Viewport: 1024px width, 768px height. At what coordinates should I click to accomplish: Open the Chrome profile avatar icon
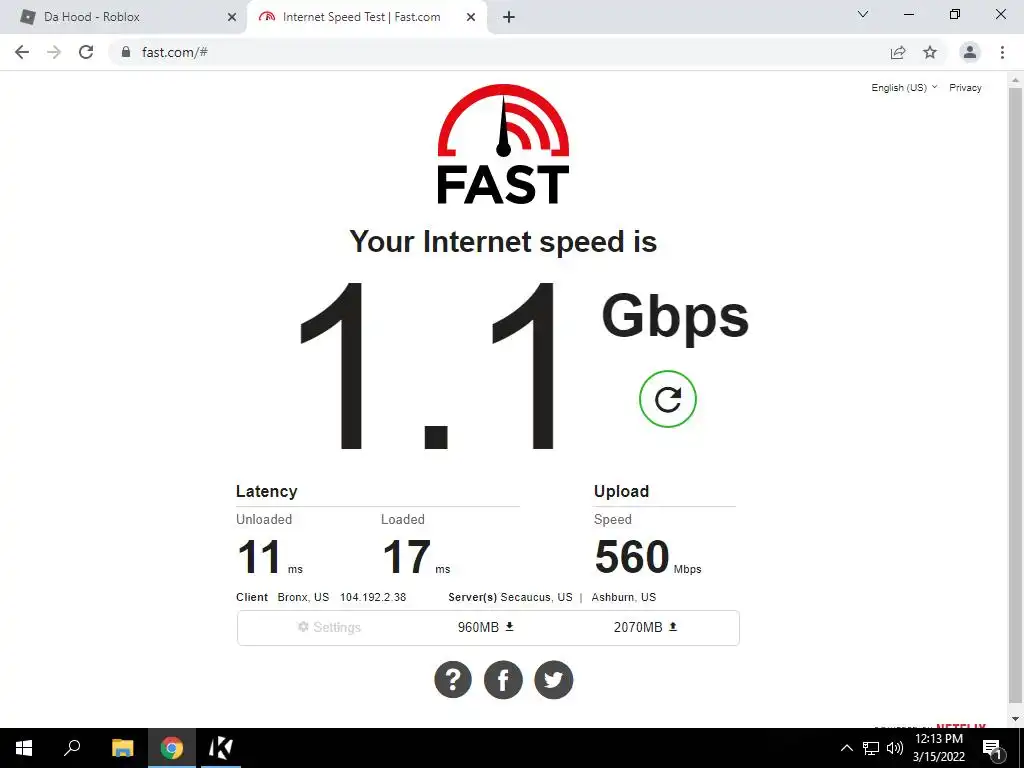coord(970,52)
